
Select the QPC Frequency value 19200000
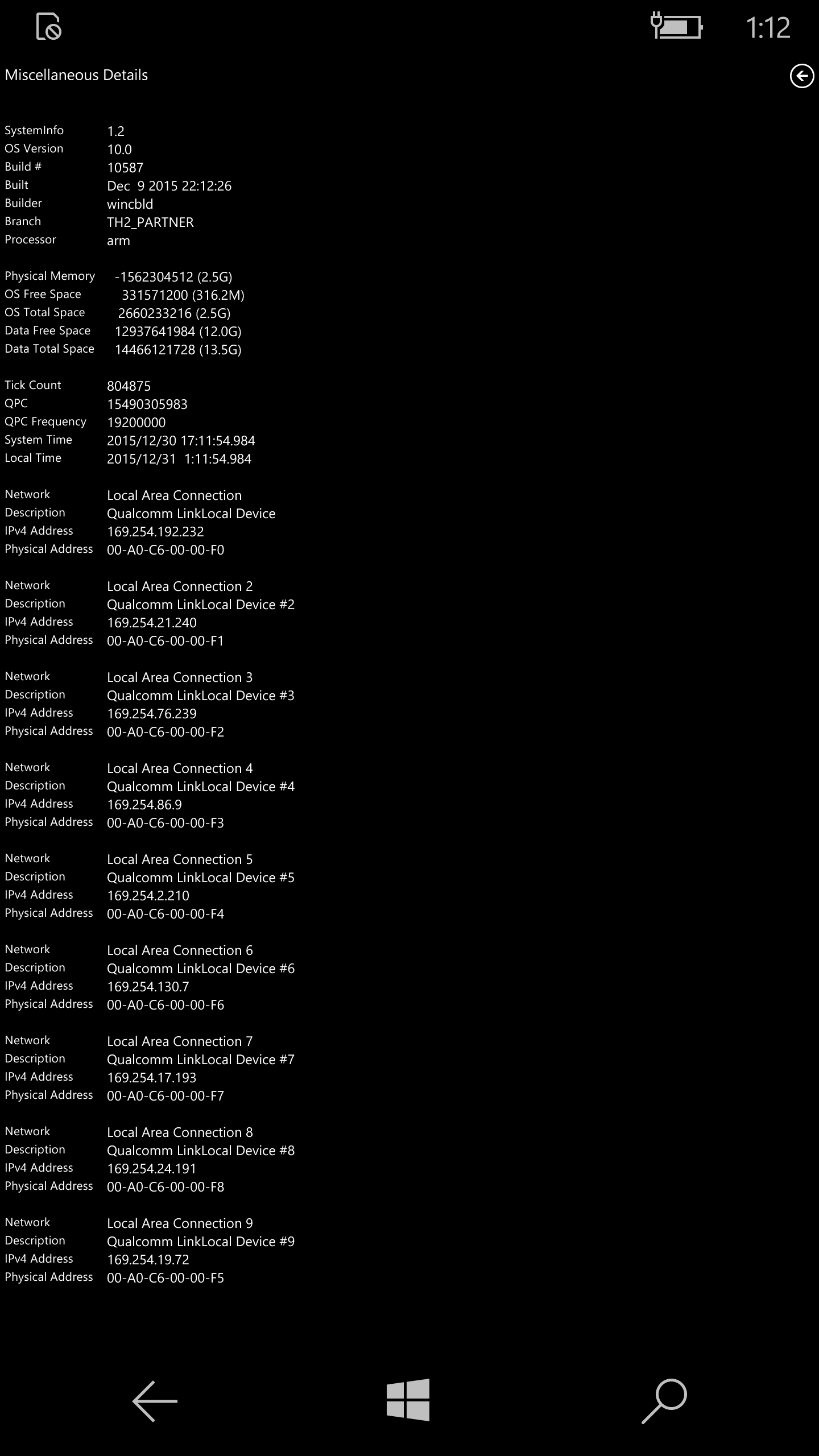pyautogui.click(x=136, y=423)
